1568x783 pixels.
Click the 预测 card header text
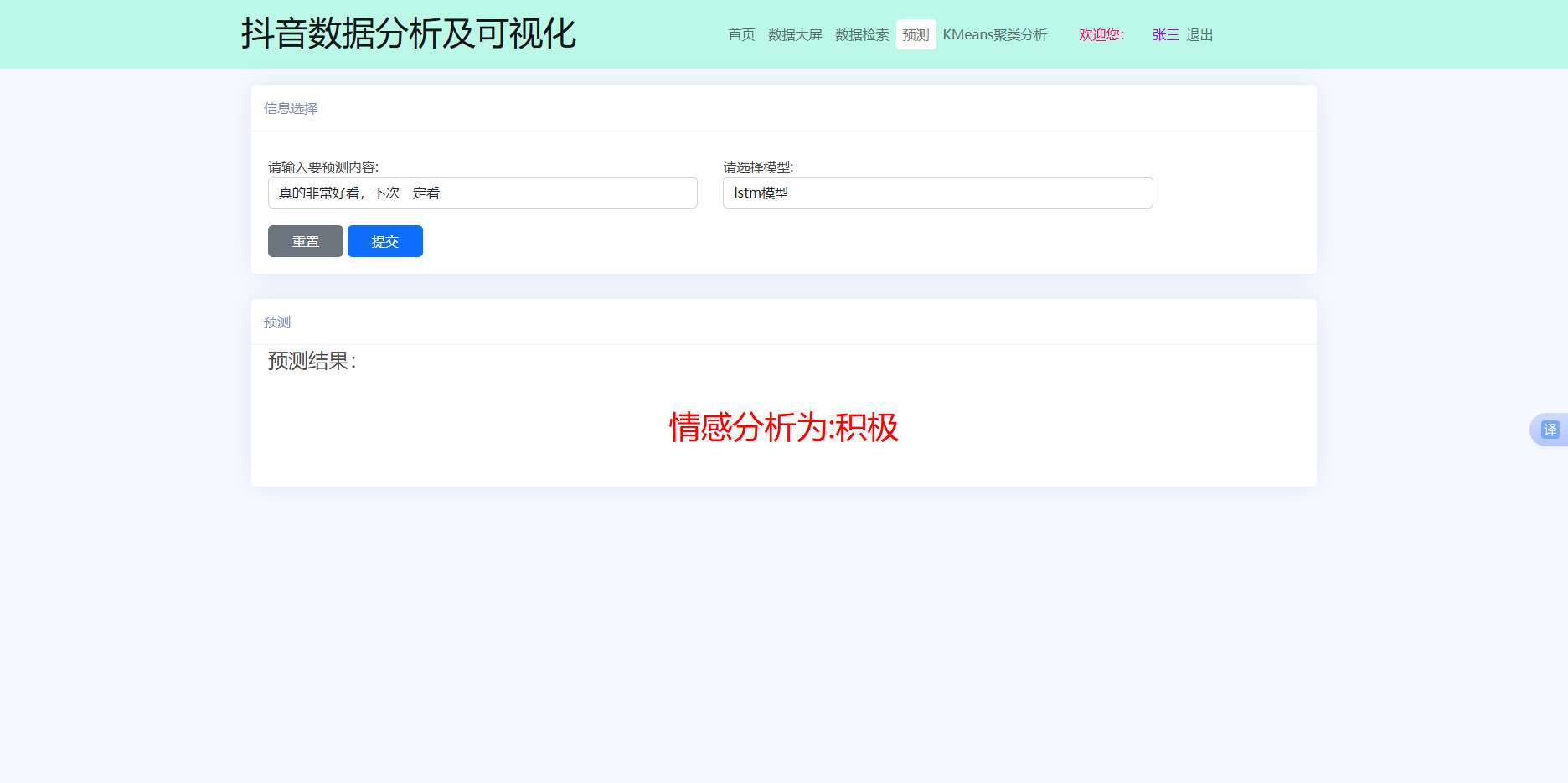[277, 322]
